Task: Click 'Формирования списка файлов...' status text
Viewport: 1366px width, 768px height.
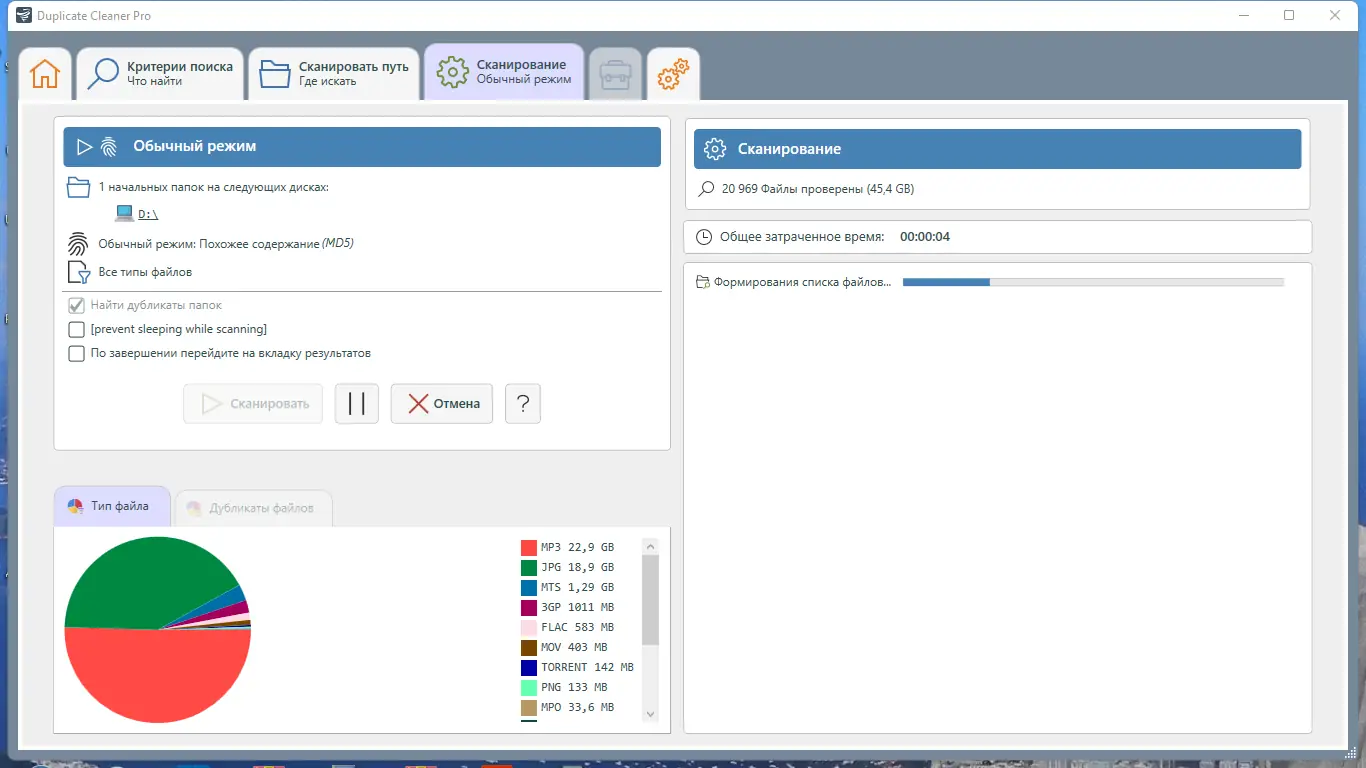Action: [x=802, y=282]
